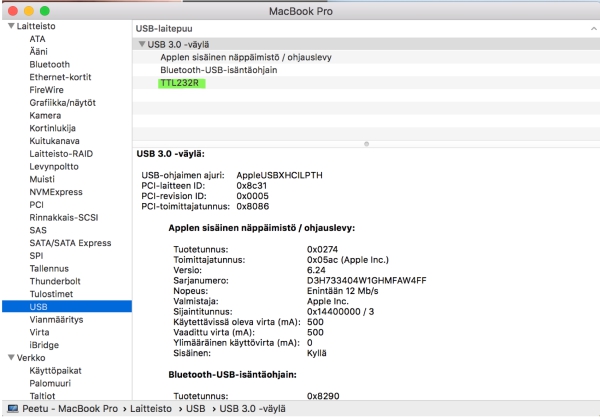Select SPI in the sidebar
Viewport: 600px width, 418px height.
point(36,256)
